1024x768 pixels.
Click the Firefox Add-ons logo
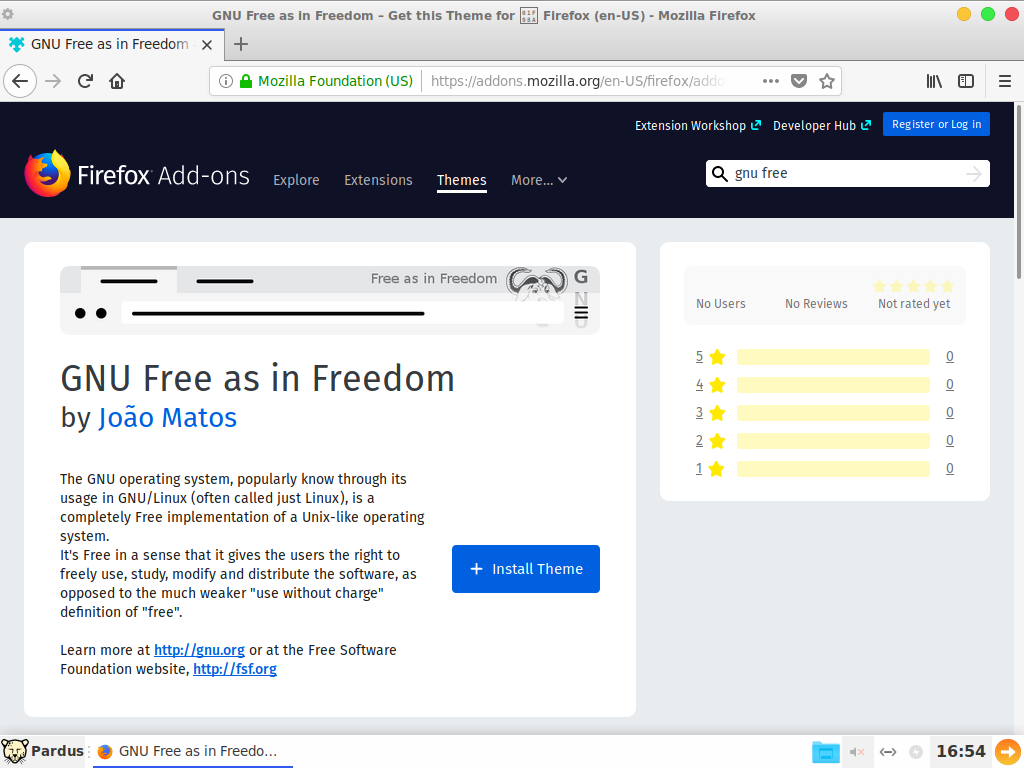(x=137, y=174)
